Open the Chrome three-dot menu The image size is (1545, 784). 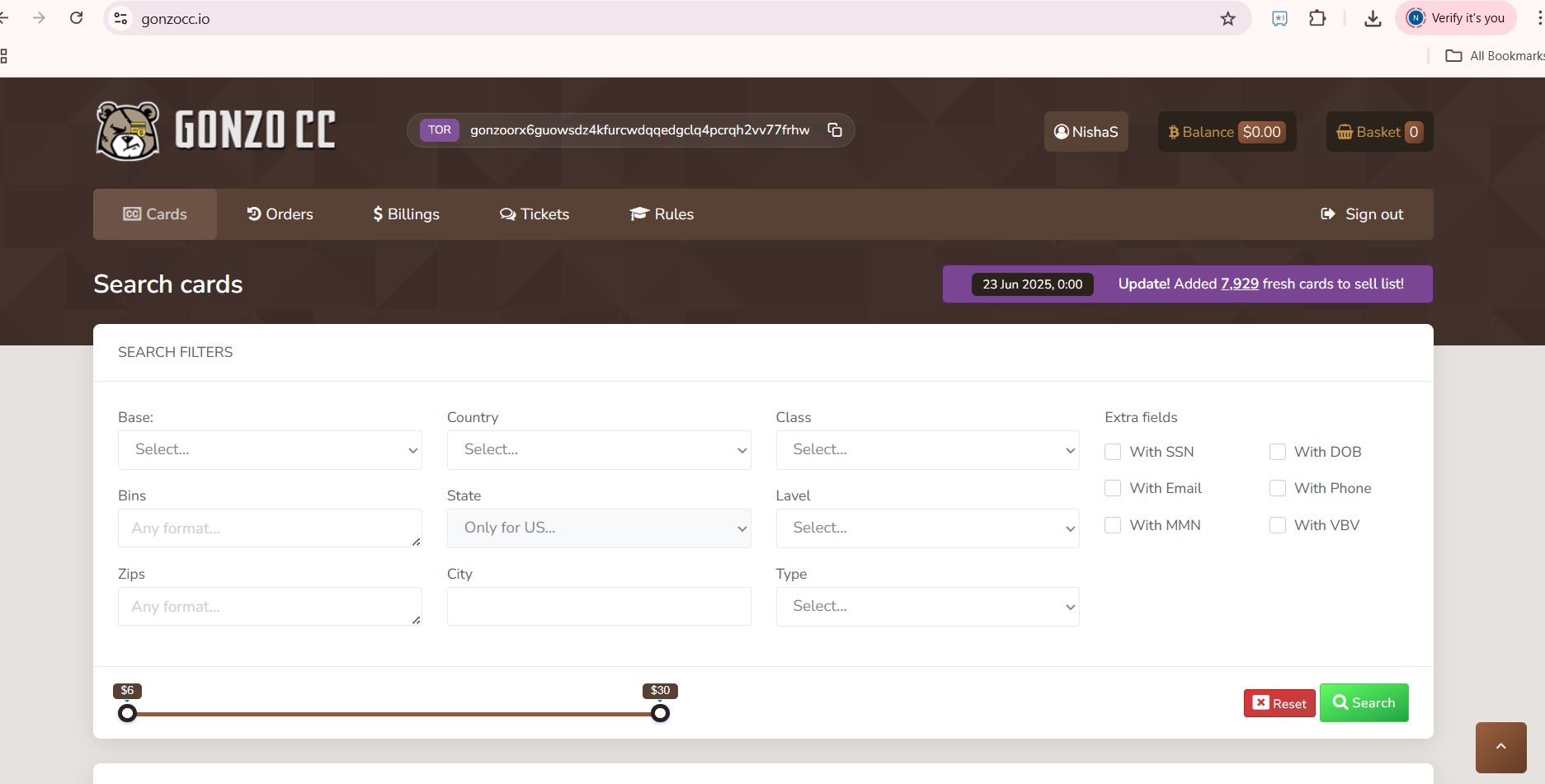tap(1539, 18)
